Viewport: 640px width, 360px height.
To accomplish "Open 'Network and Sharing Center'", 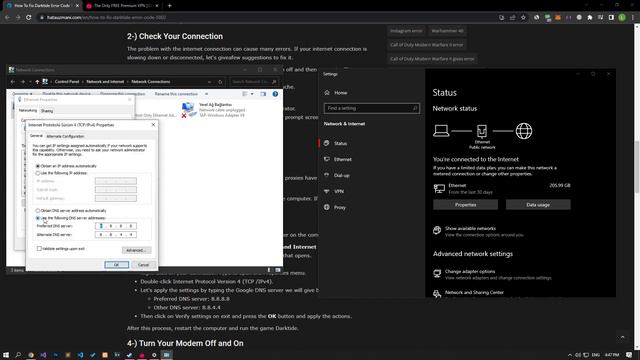I will click(474, 292).
